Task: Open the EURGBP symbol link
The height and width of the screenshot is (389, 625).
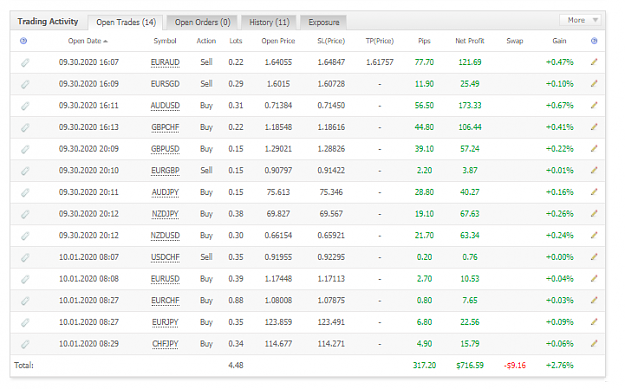Action: click(x=165, y=171)
